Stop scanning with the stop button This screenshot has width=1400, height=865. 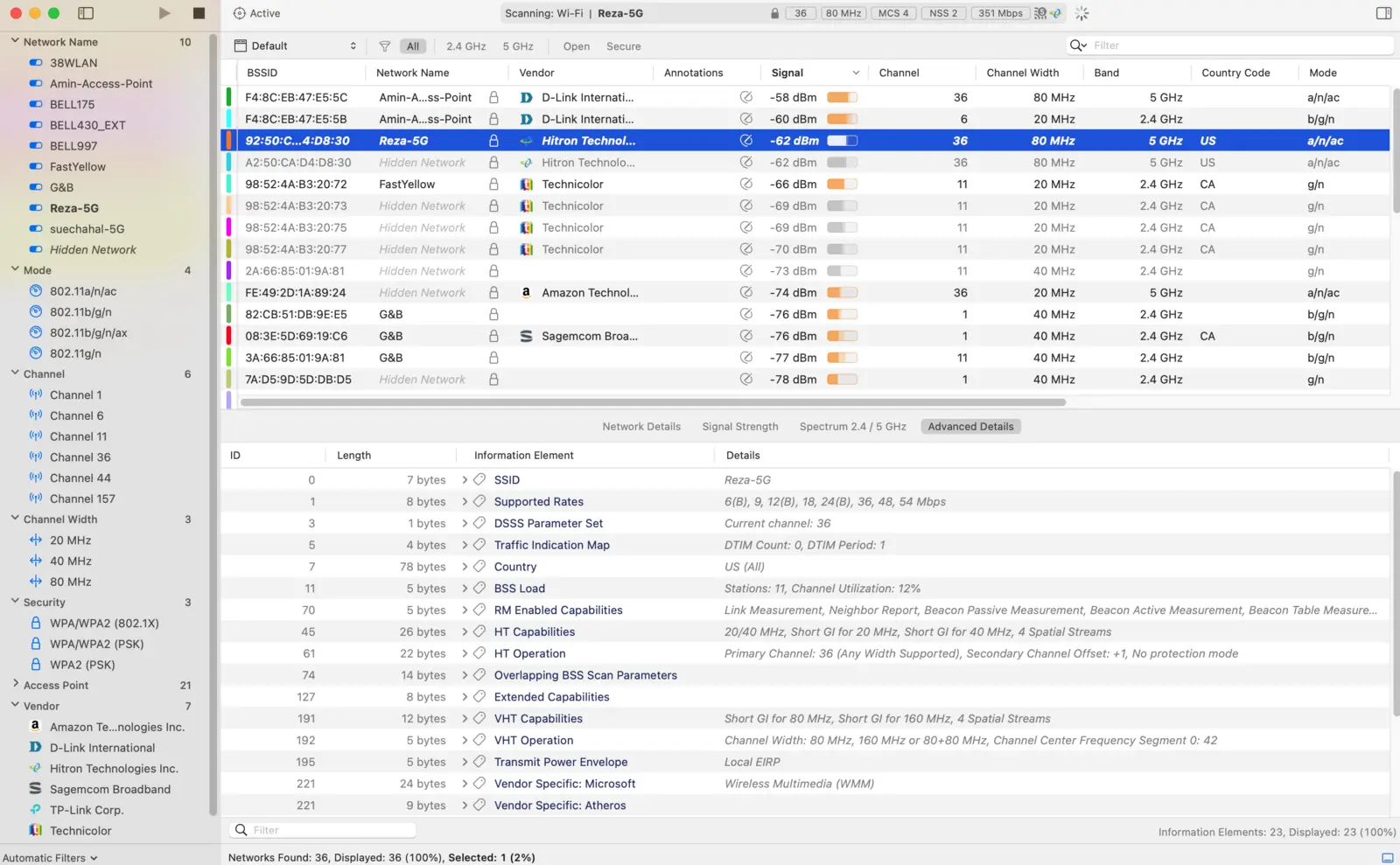(199, 13)
